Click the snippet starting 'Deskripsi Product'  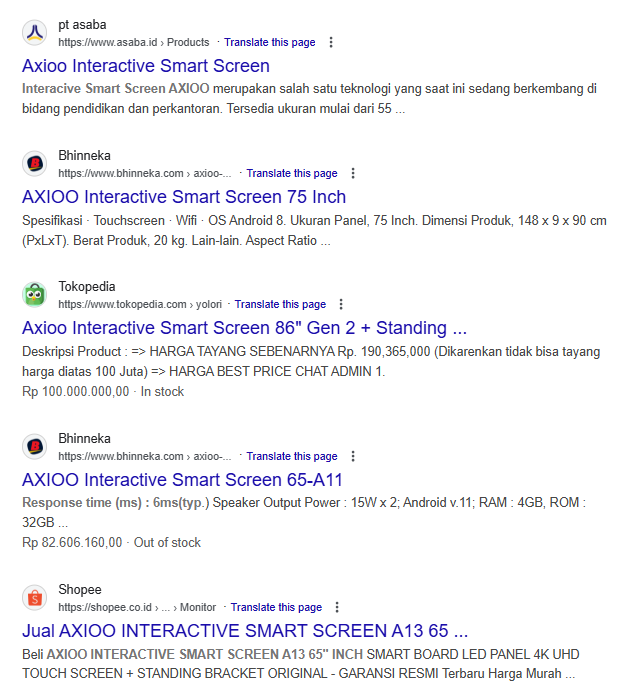pos(311,361)
